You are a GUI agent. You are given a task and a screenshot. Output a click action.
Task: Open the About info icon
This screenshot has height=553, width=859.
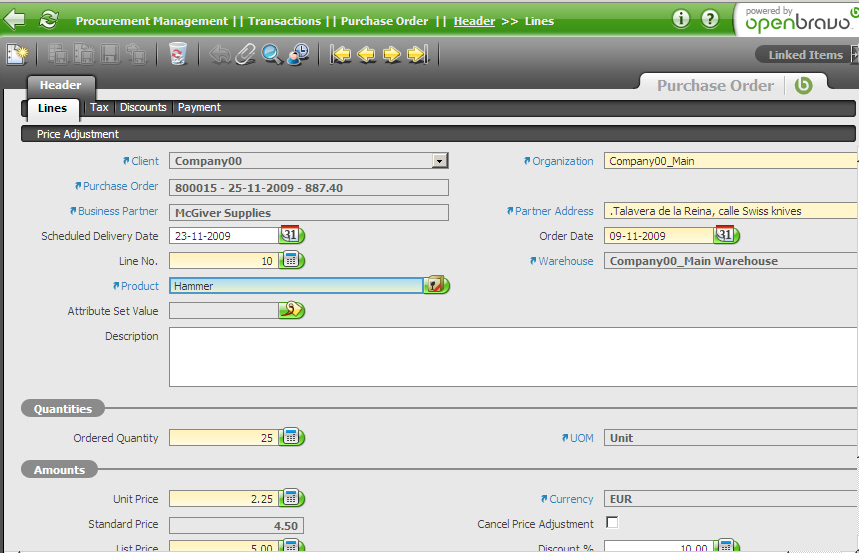click(680, 19)
